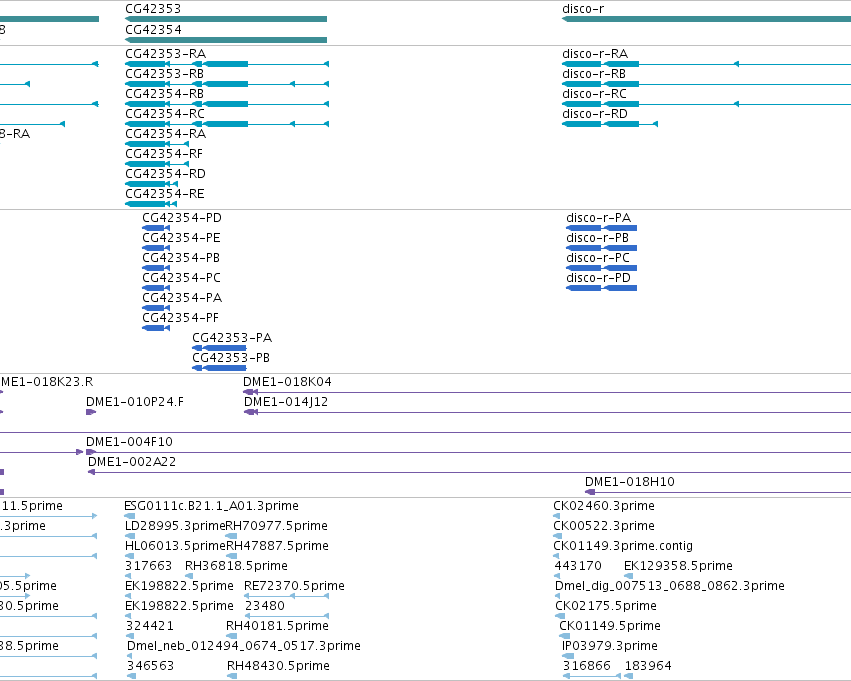Select the EK129358.5prime EST label
Image resolution: width=851 pixels, height=681 pixels.
(678, 567)
